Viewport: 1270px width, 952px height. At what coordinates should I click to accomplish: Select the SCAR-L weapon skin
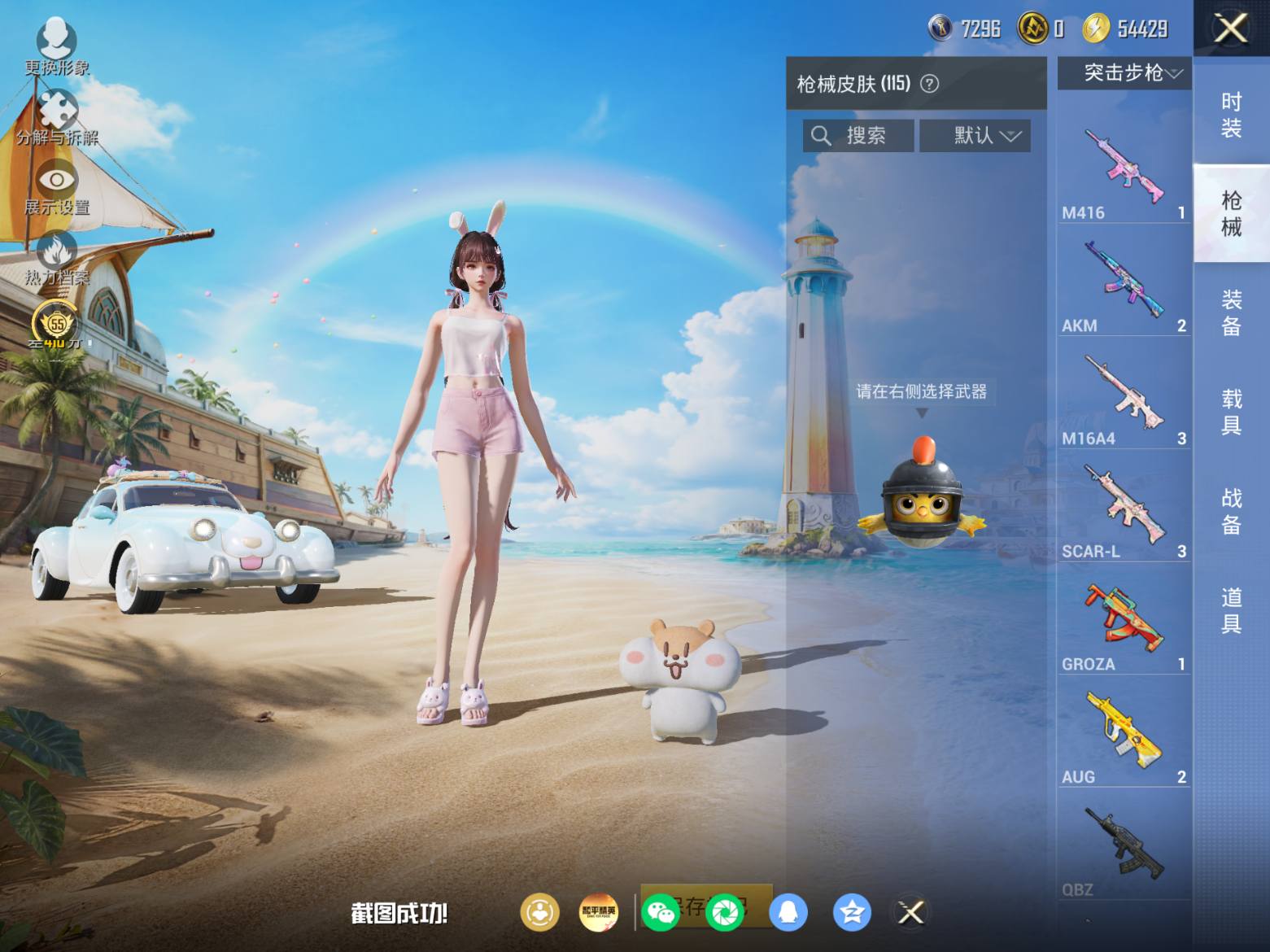(1124, 506)
